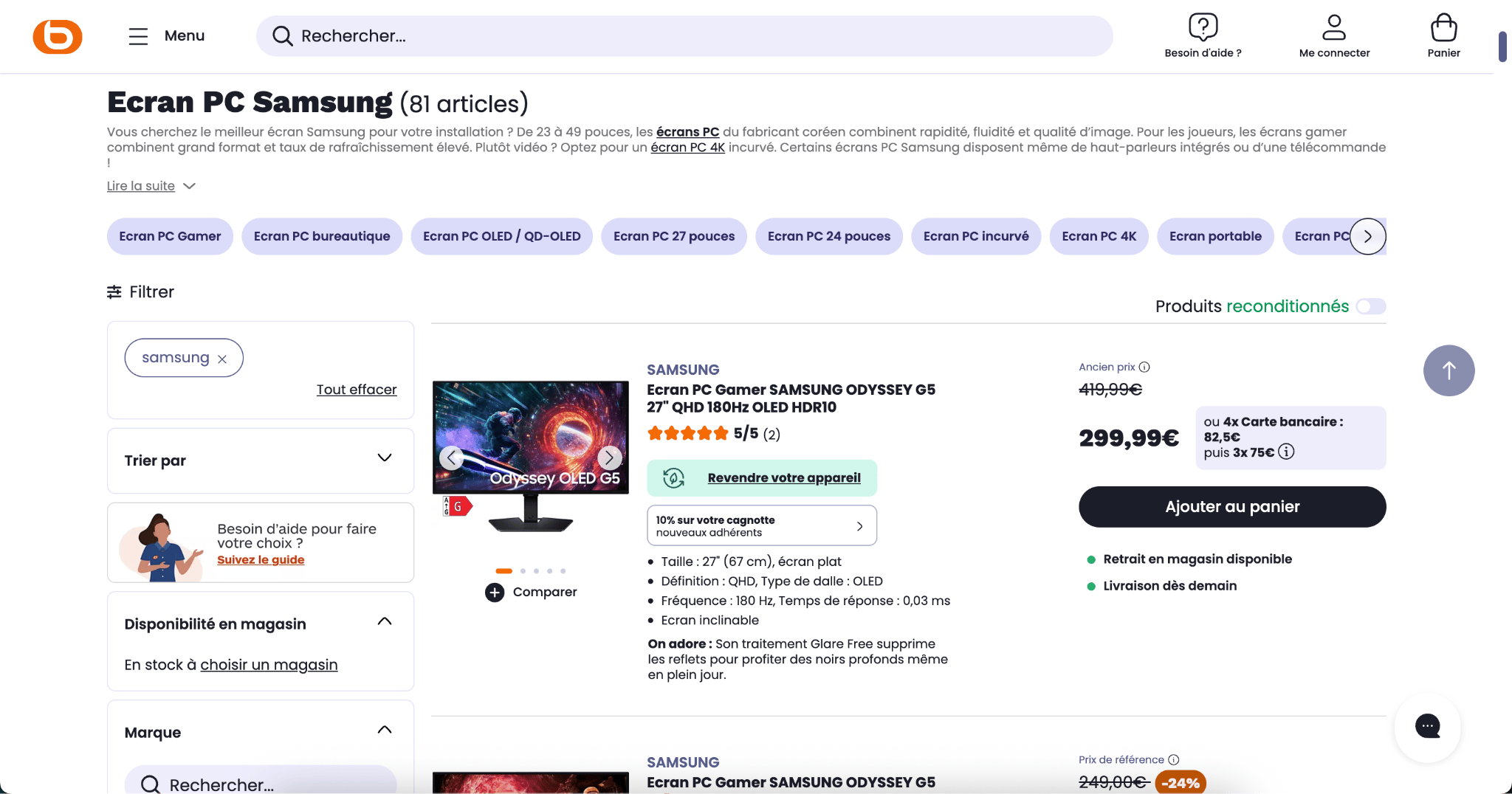Click the Me connecter user icon

click(1334, 27)
